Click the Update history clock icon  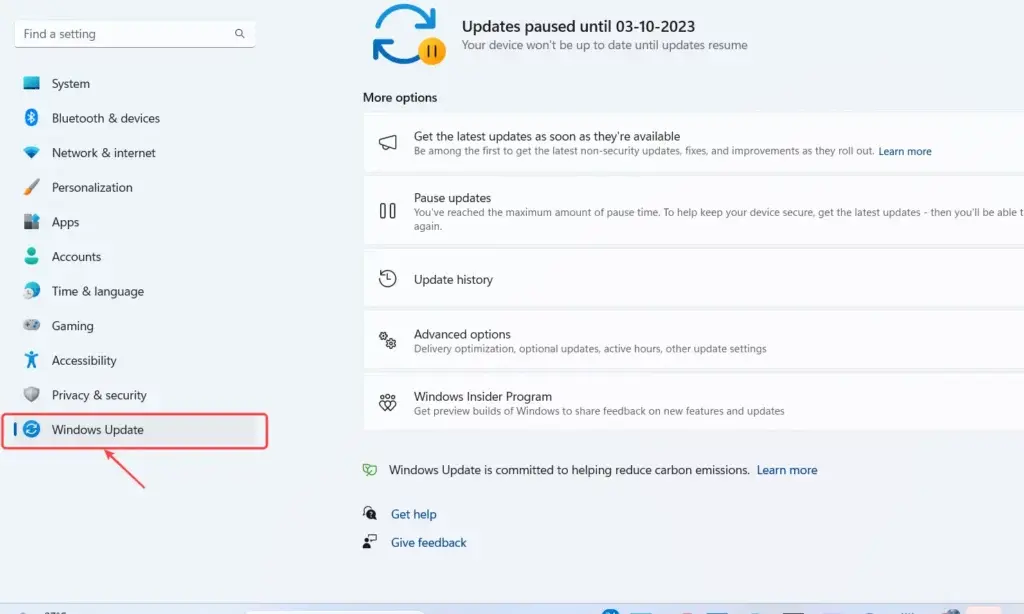pos(387,279)
